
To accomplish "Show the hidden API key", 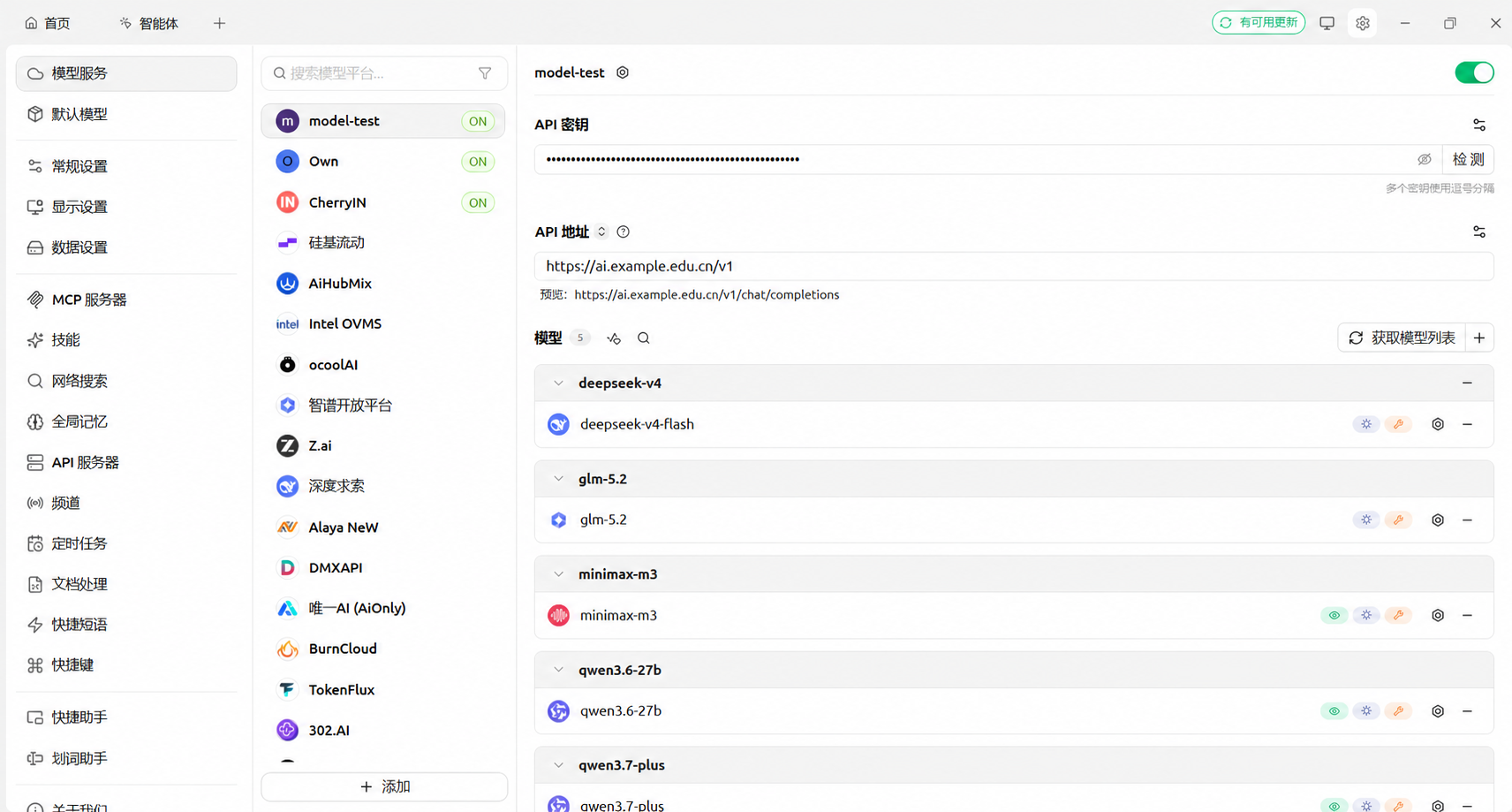I will (1424, 159).
